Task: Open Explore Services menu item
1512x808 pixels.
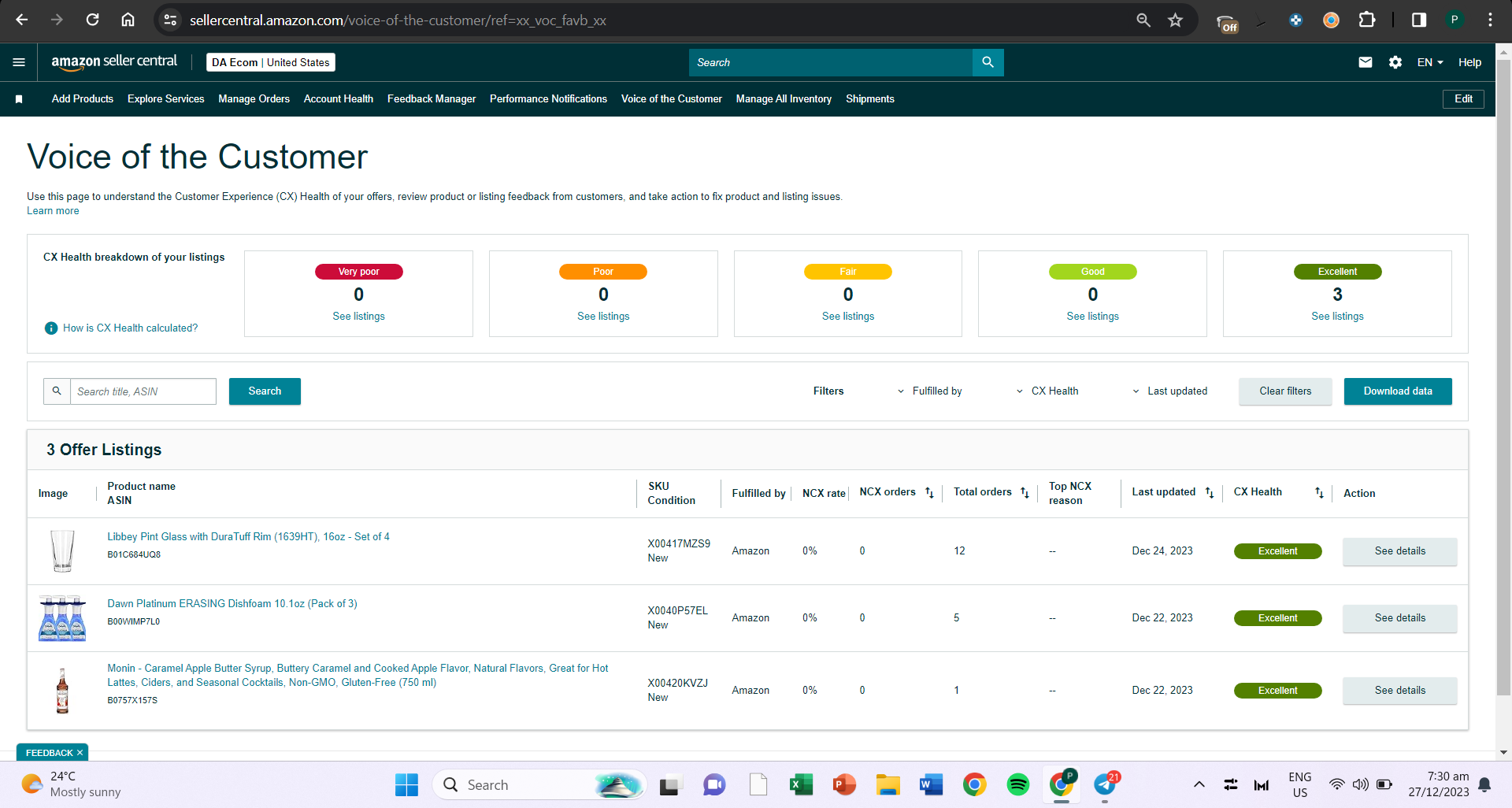Action: click(166, 99)
